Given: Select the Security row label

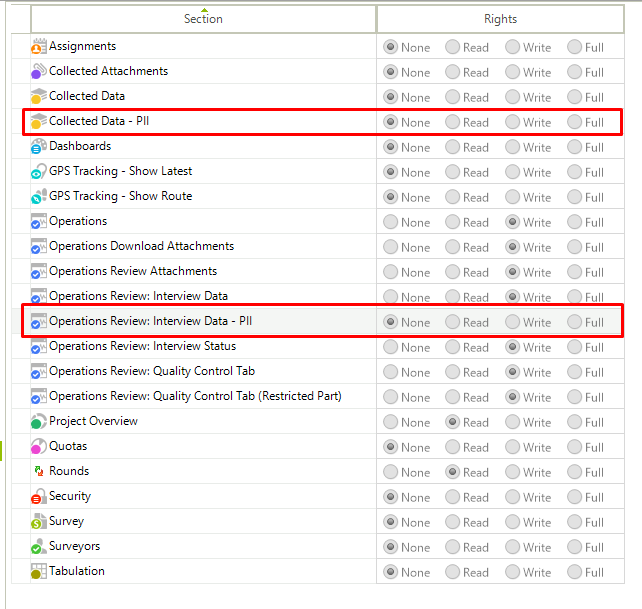Looking at the screenshot, I should point(70,496).
